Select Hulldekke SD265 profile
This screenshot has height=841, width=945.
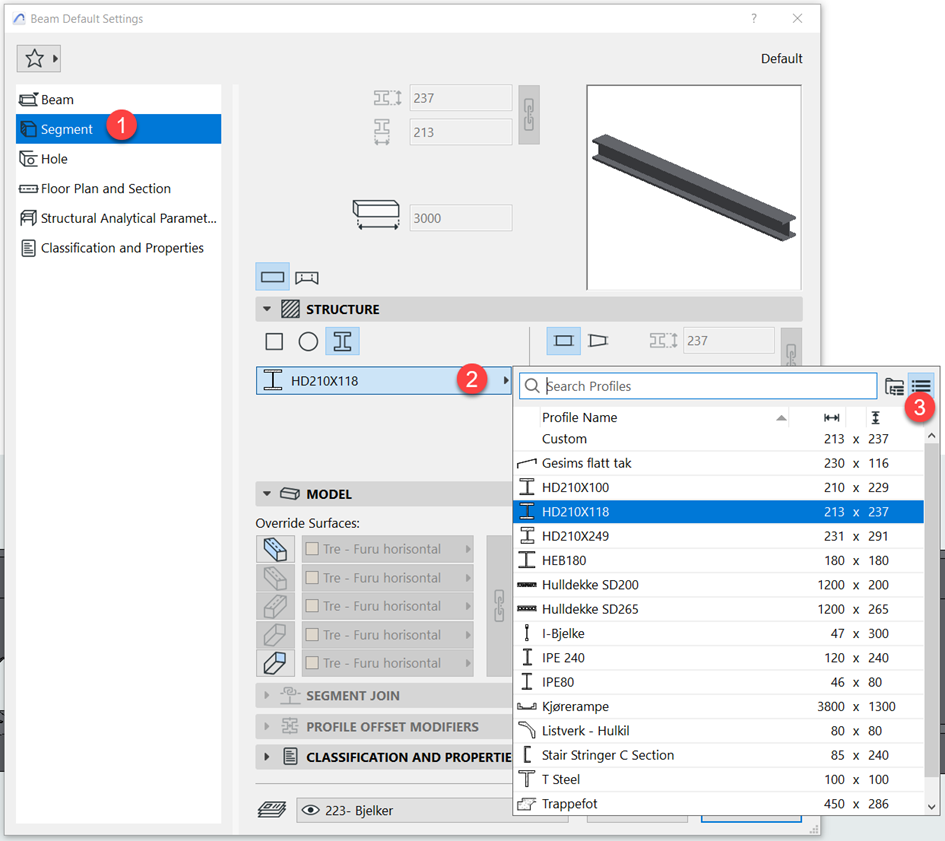pyautogui.click(x=718, y=609)
